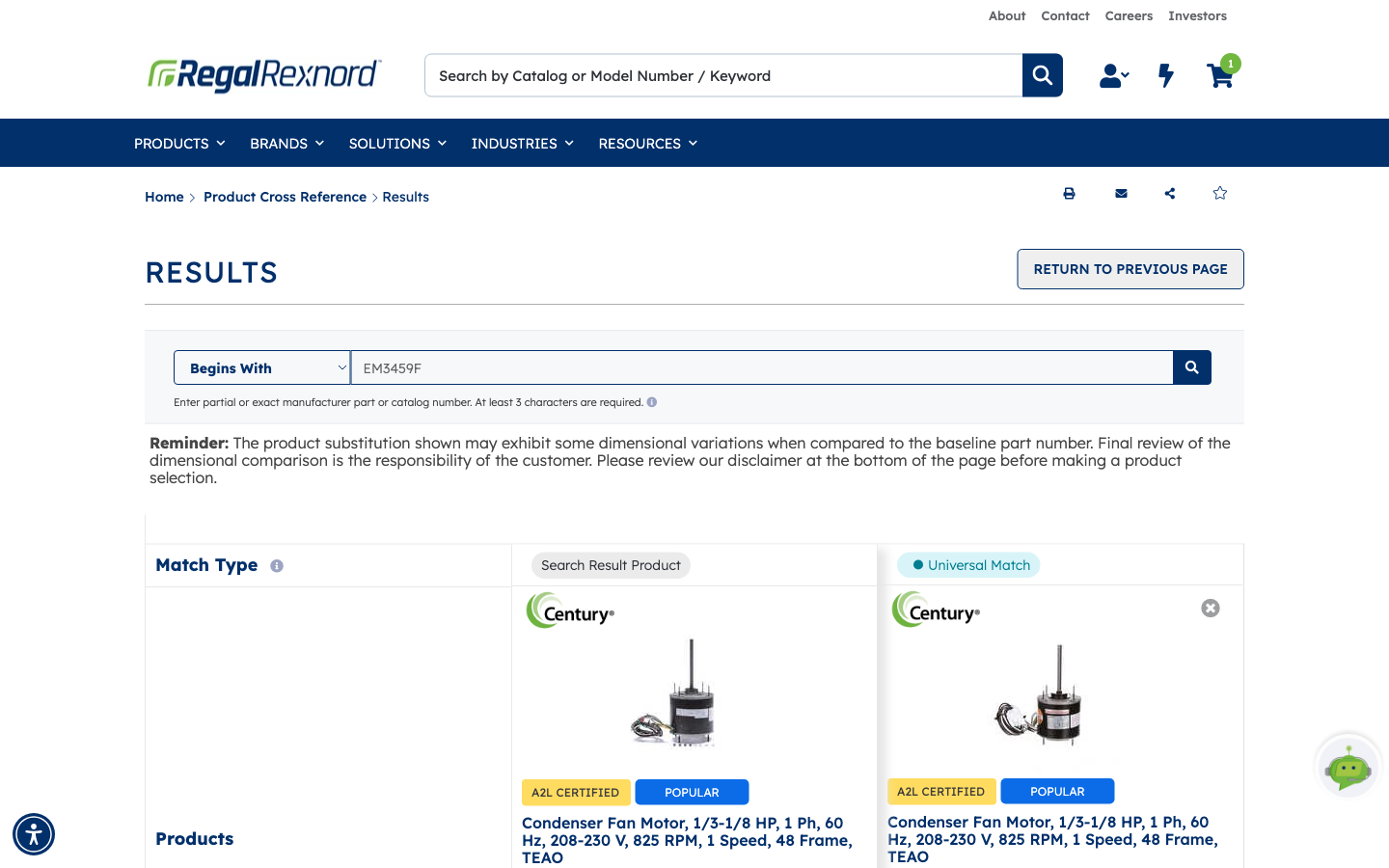
Task: Open the Begins With dropdown
Action: (262, 367)
